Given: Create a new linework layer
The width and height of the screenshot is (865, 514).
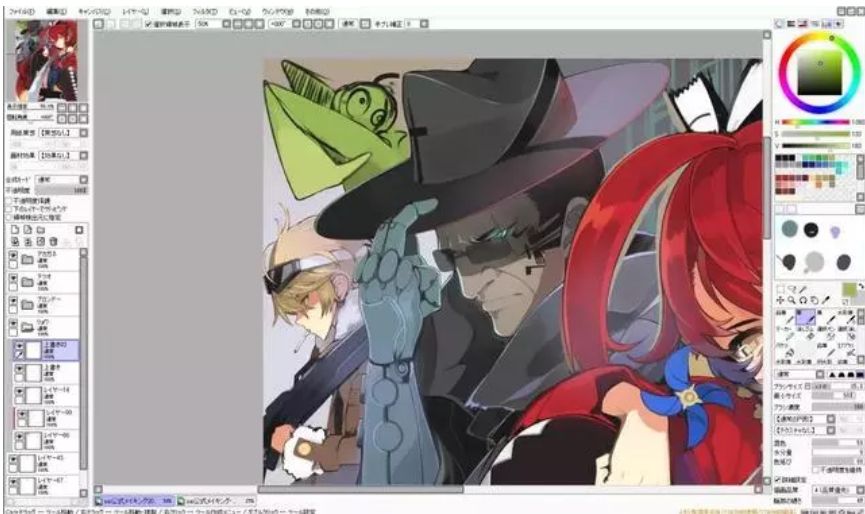Looking at the screenshot, I should [x=28, y=229].
